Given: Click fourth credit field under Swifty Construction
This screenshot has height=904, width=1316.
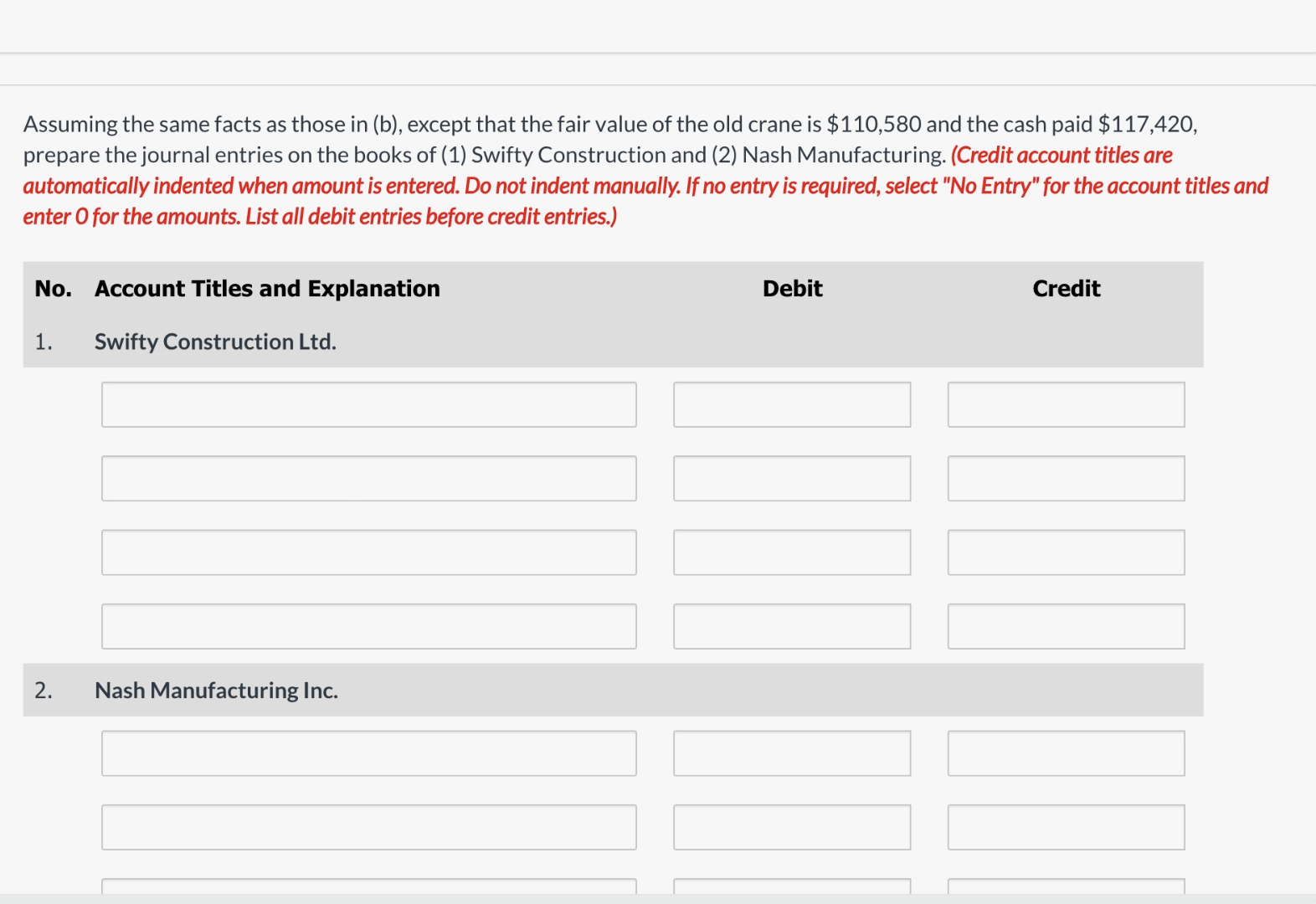Looking at the screenshot, I should point(1067,626).
